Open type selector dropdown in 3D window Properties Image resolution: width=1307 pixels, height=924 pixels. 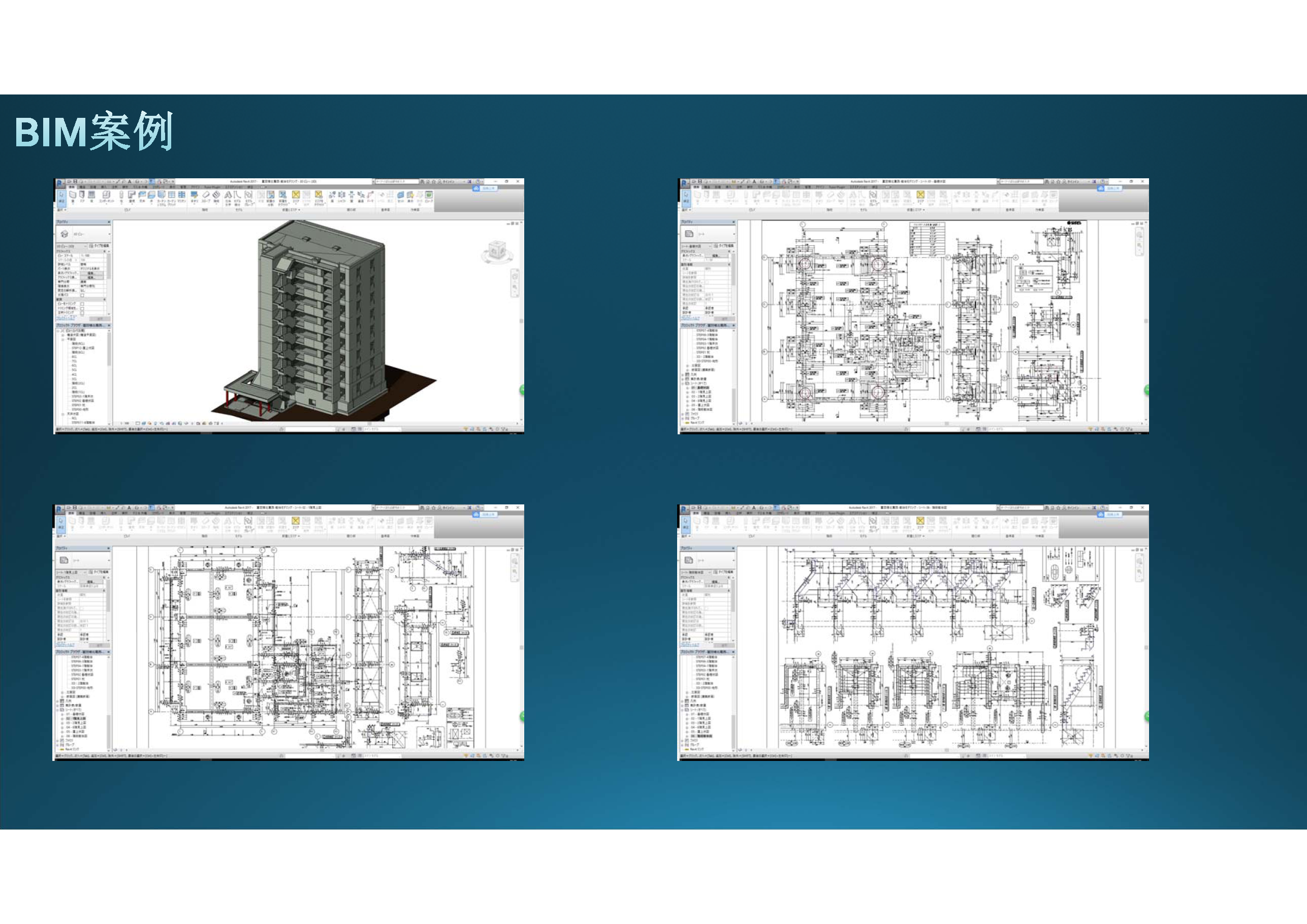pos(109,235)
